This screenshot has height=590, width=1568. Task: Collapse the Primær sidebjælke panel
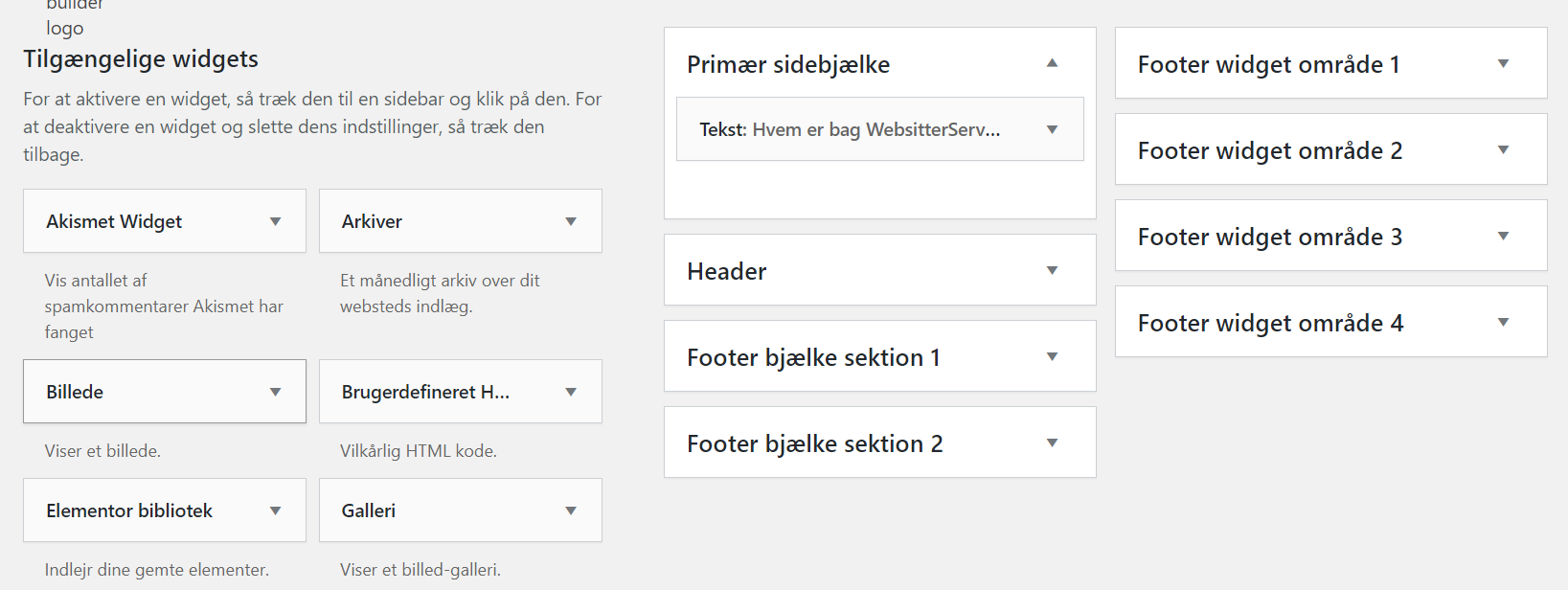point(1052,63)
